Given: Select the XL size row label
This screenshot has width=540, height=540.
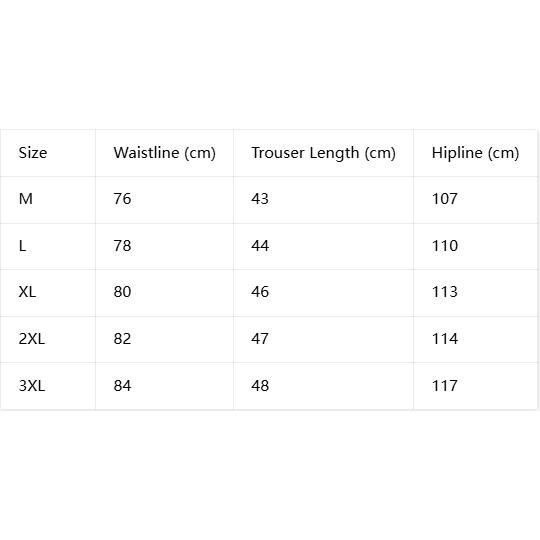Looking at the screenshot, I should click(x=27, y=292).
